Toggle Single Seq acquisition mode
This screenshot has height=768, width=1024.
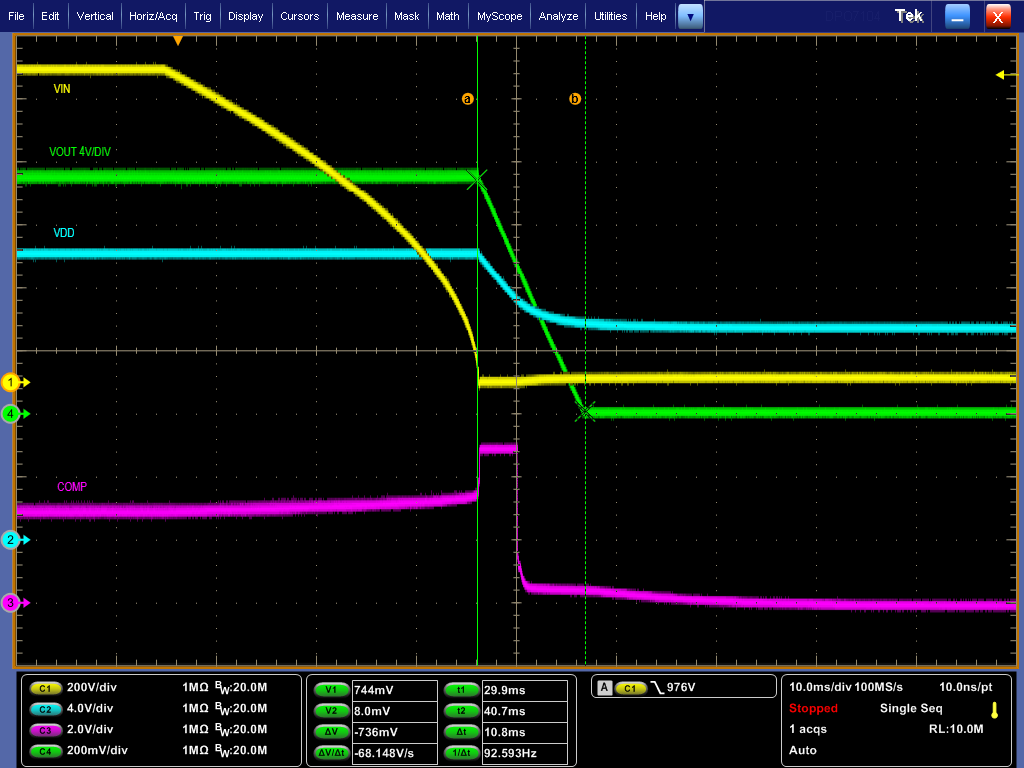click(x=910, y=708)
